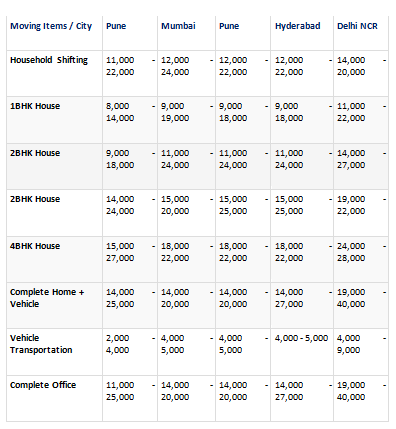Click Complete Office price under Delhi NCR
The image size is (396, 429).
362,391
